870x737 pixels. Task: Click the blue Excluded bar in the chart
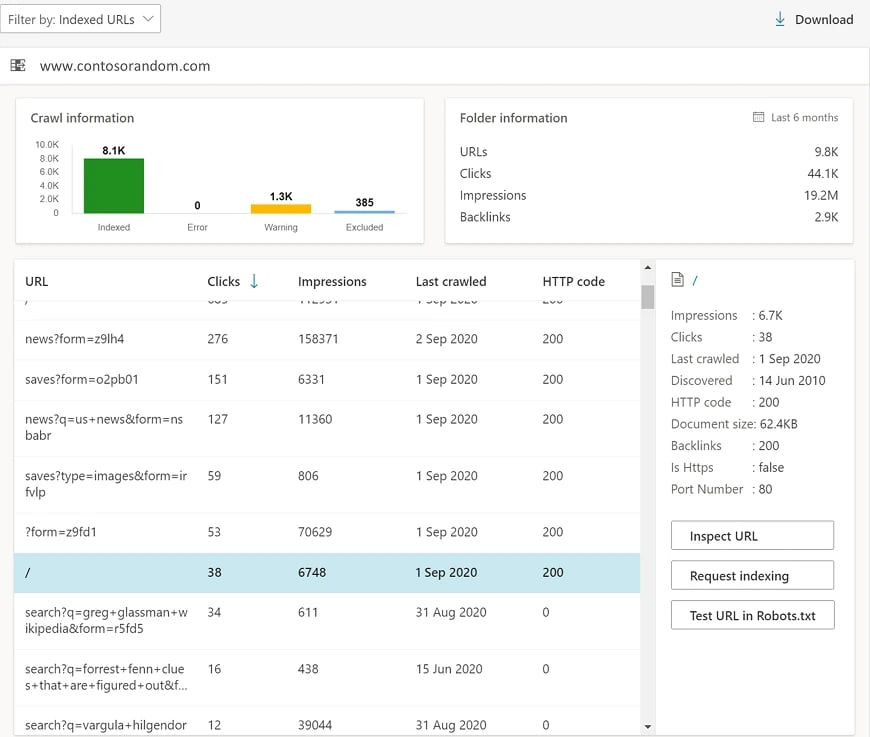point(364,213)
